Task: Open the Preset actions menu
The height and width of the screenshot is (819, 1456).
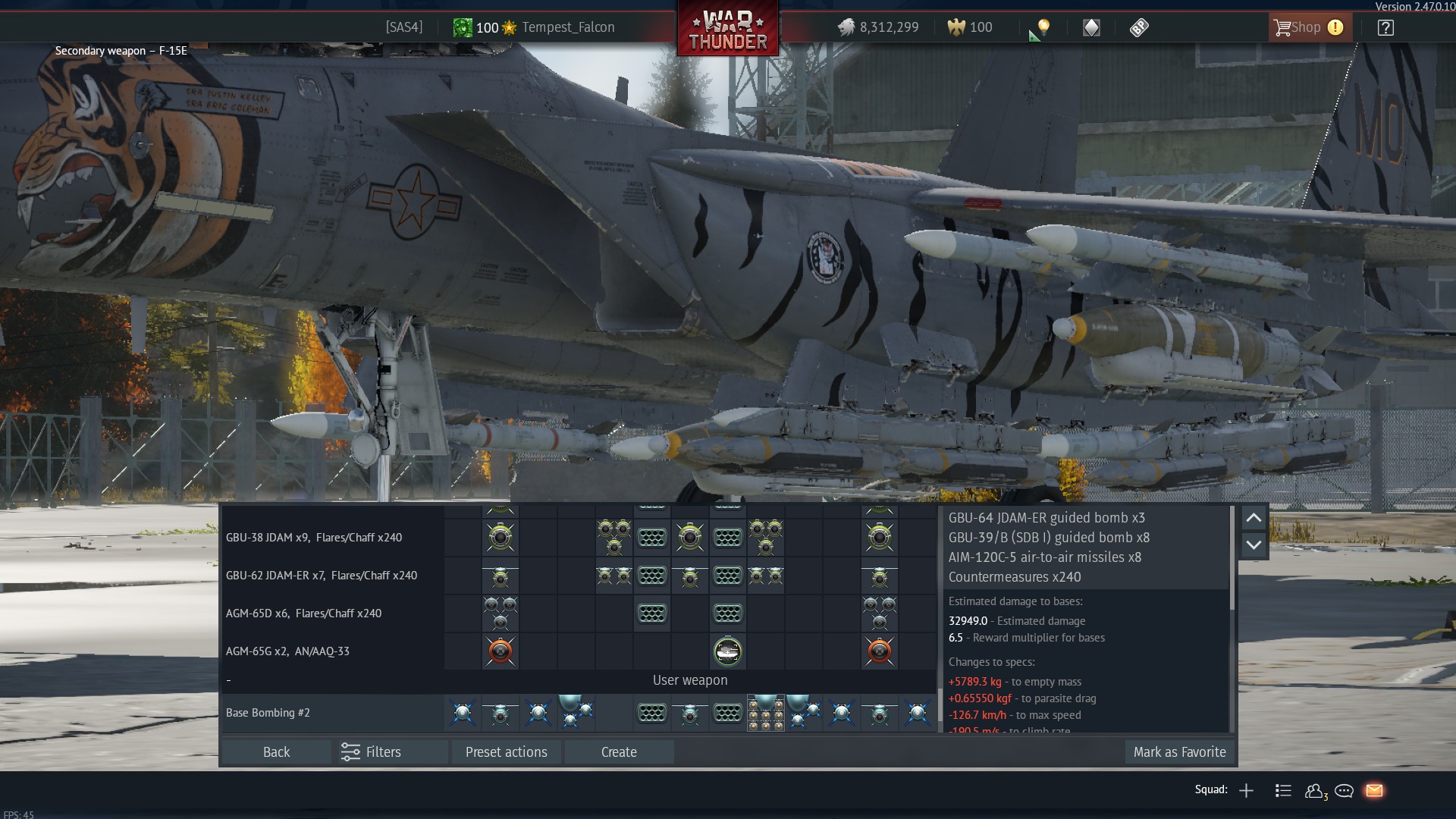Action: point(506,752)
